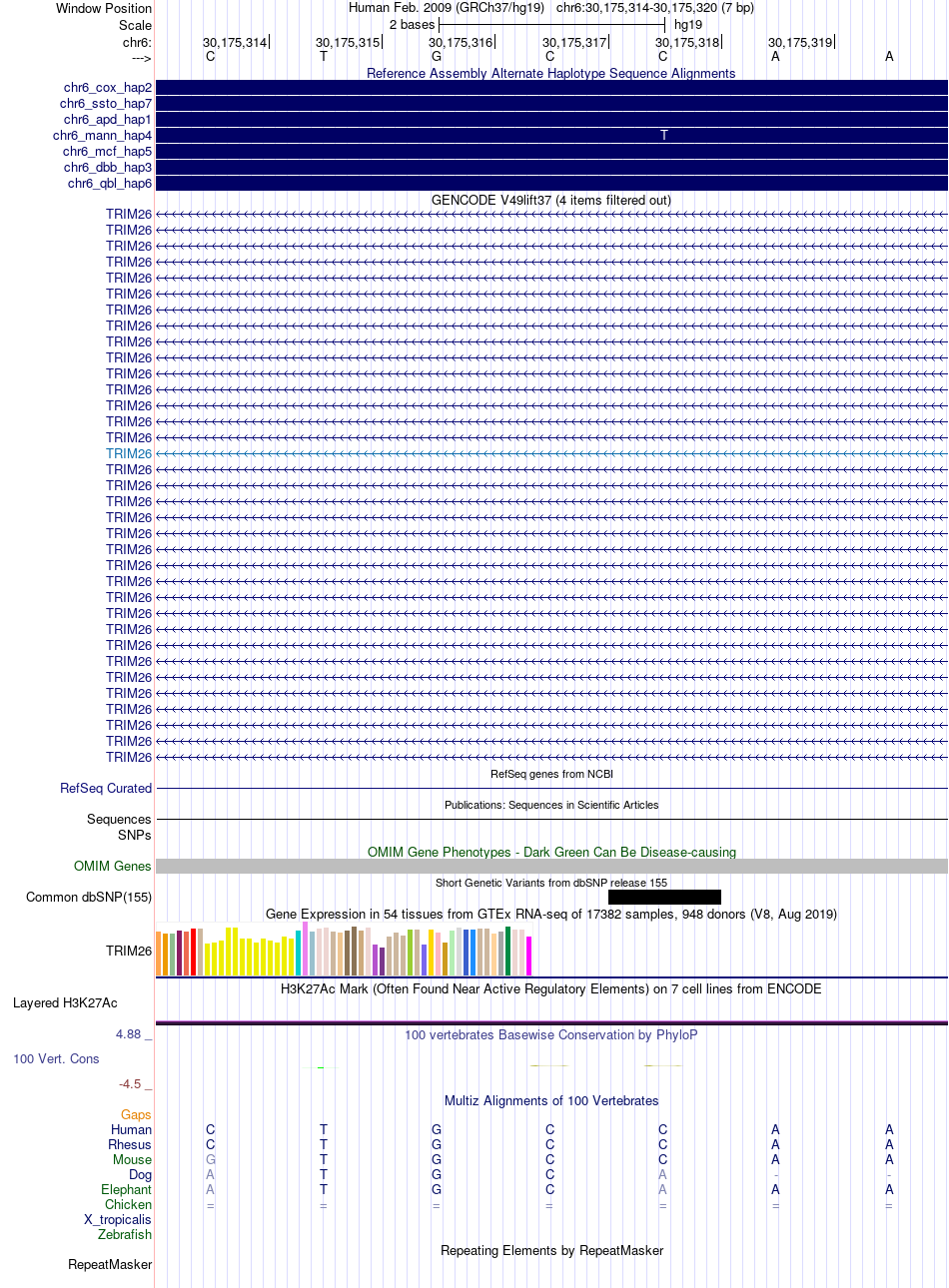Viewport: 949px width, 1288px height.
Task: Click the Gaps row label
Action: 136,1115
